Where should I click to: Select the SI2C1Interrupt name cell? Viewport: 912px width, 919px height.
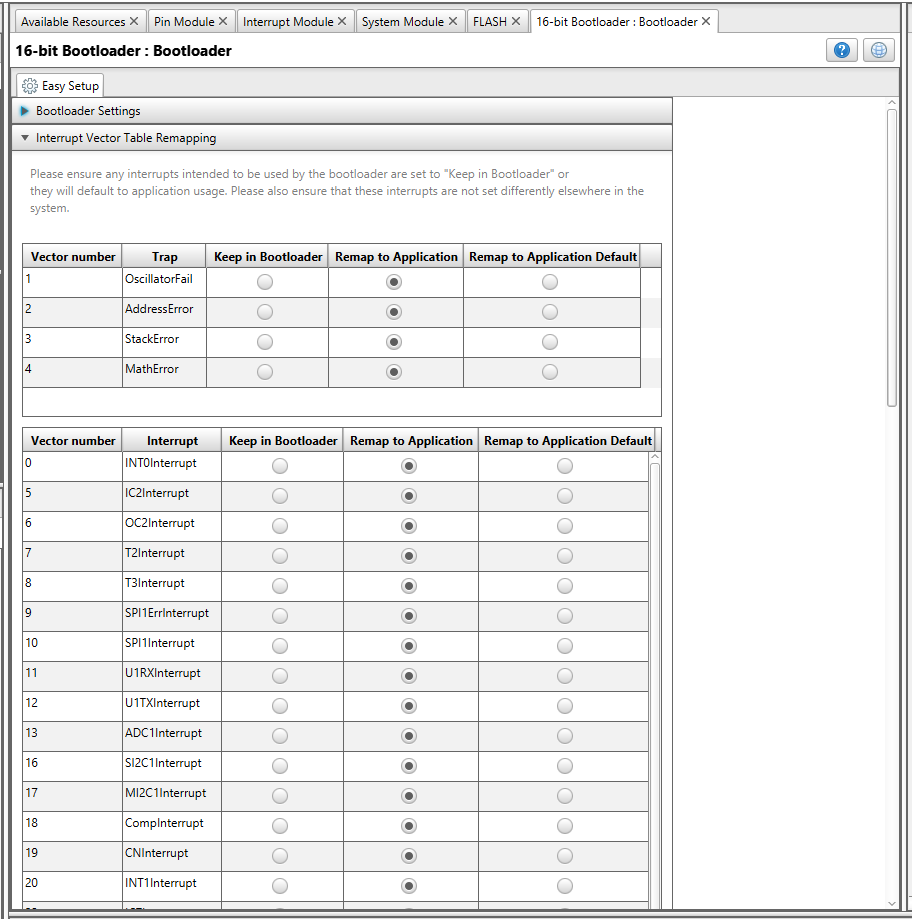172,766
